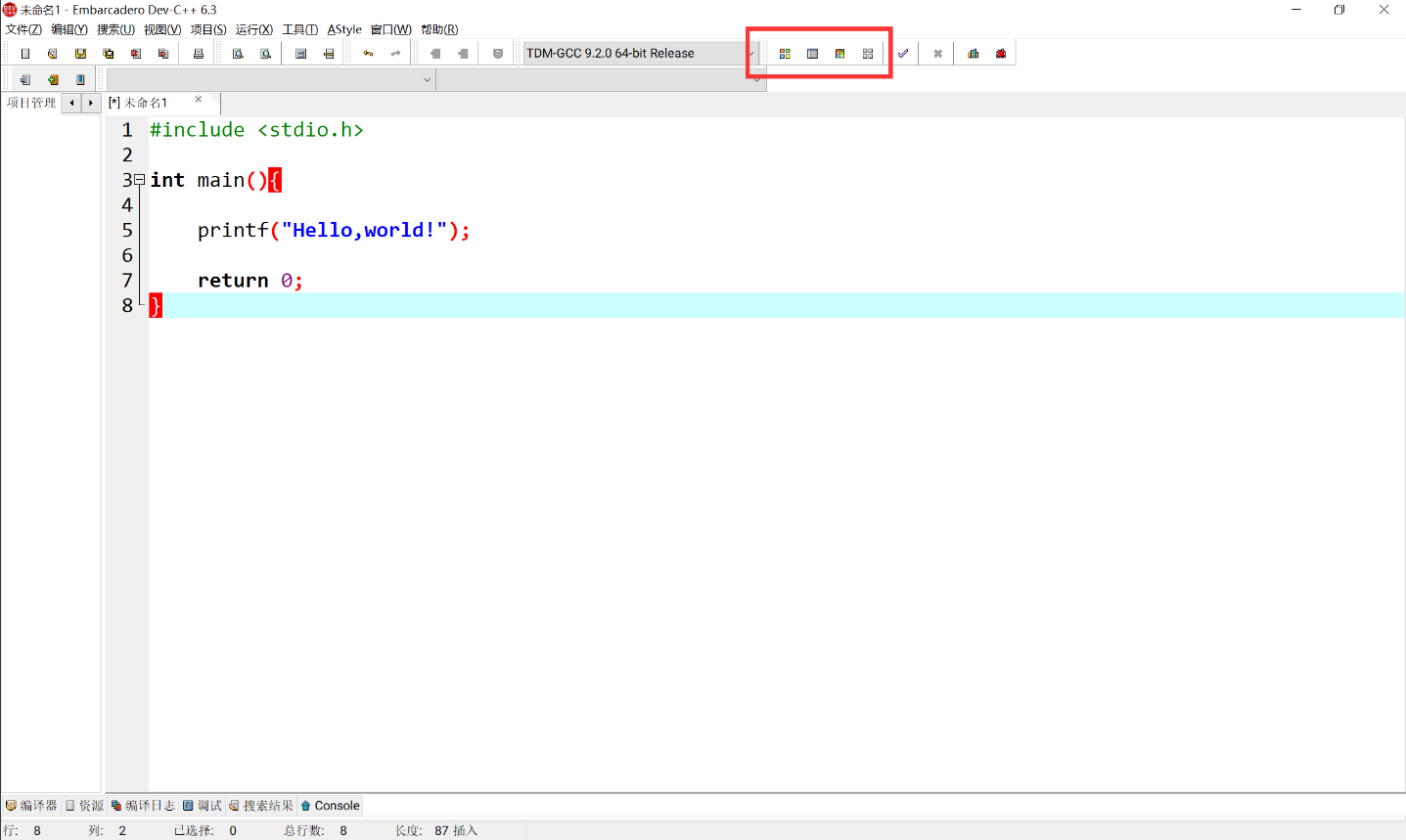Image resolution: width=1406 pixels, height=840 pixels.
Task: Click the New file toolbar icon
Action: pos(25,54)
